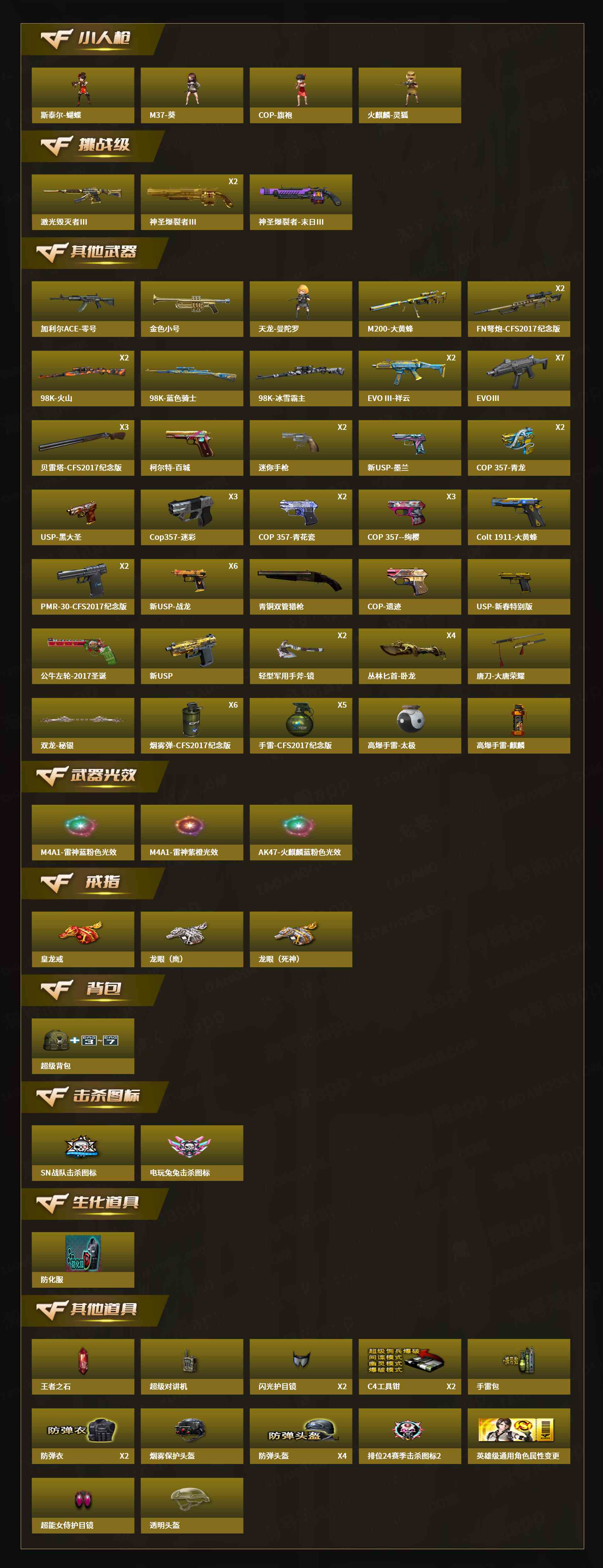603x1568 pixels.
Task: Open the M200-大黄蜂 sniper item
Action: [410, 309]
